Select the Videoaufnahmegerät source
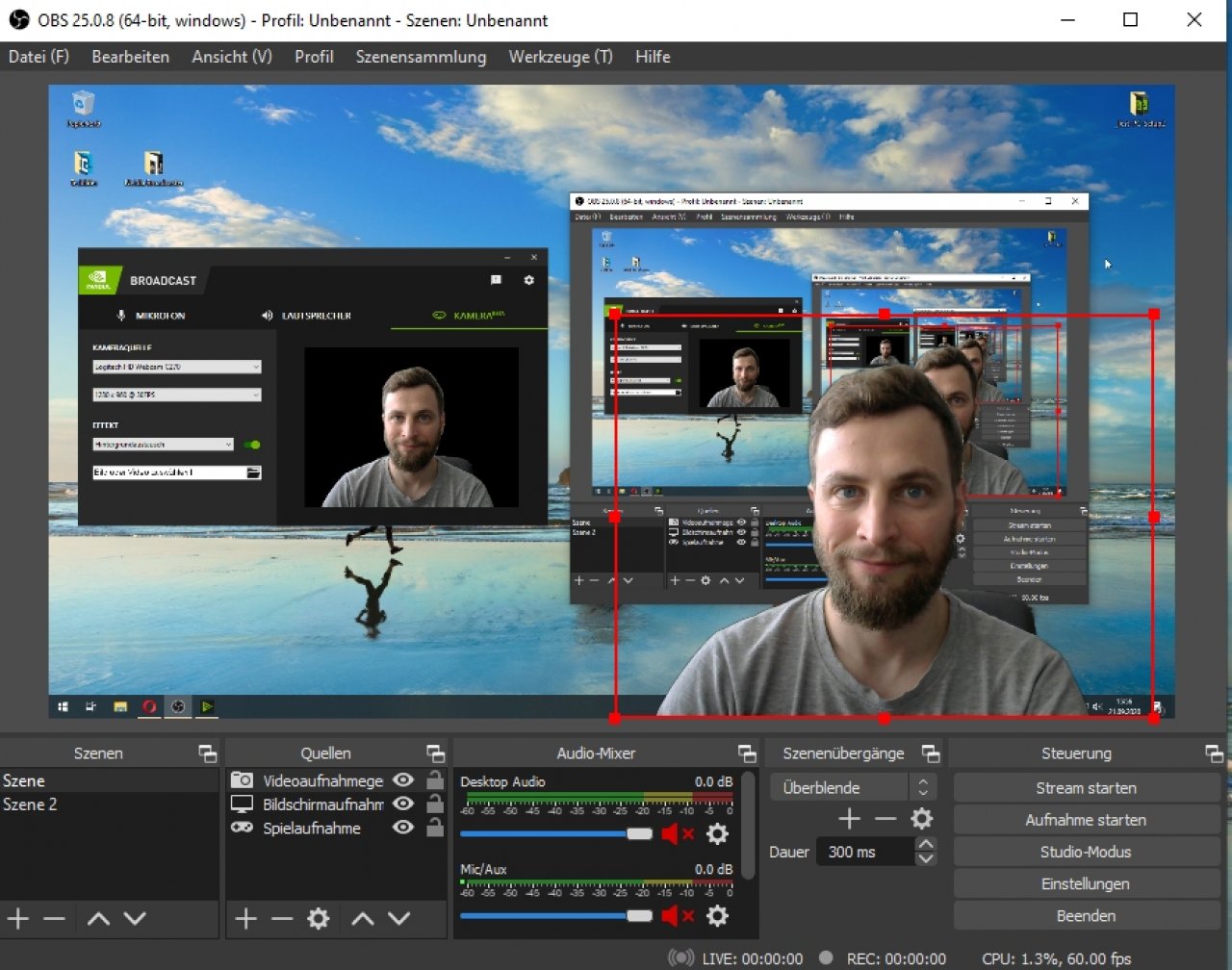The width and height of the screenshot is (1232, 970). (x=322, y=780)
